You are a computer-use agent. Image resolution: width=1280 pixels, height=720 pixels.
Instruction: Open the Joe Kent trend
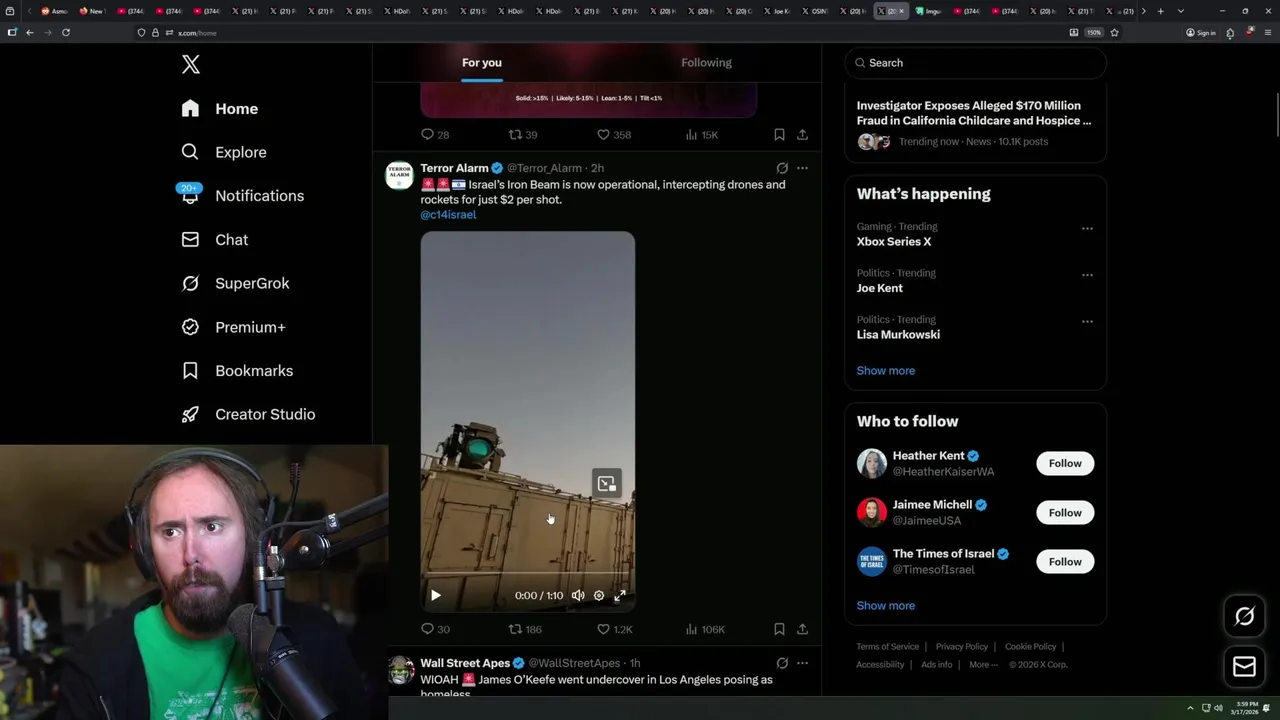[x=880, y=288]
